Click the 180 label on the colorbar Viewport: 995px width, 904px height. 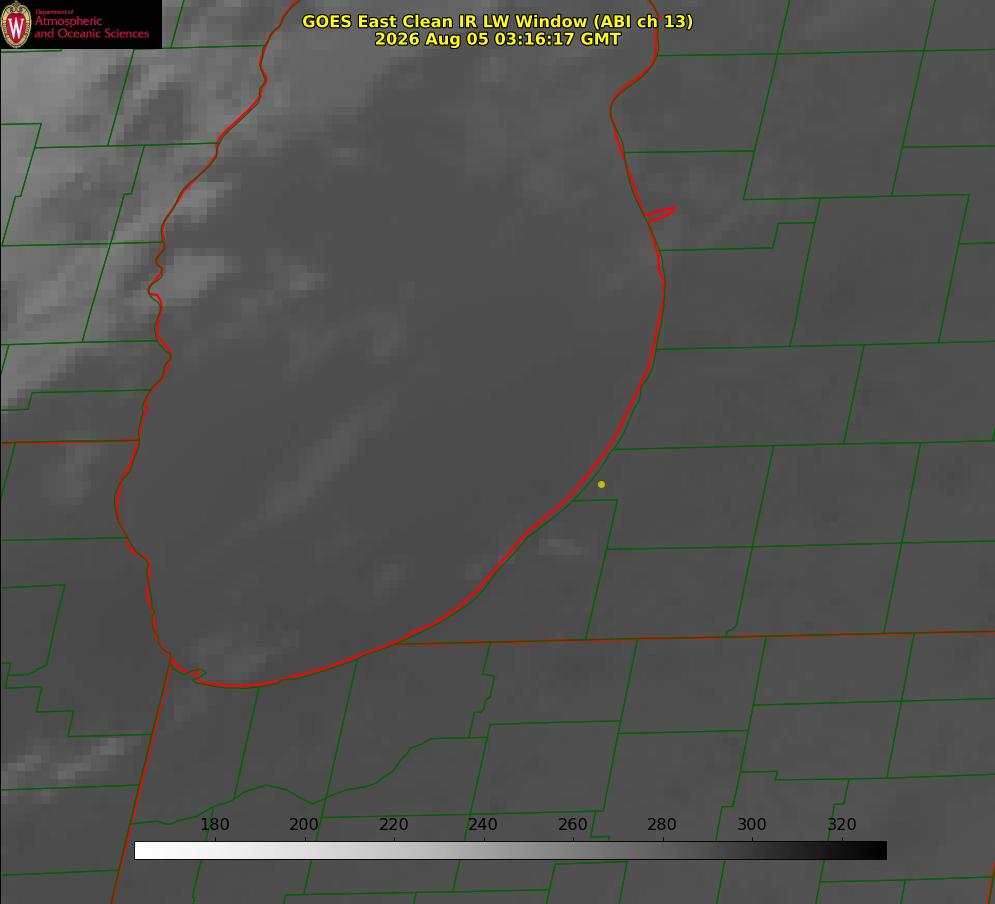tap(214, 824)
